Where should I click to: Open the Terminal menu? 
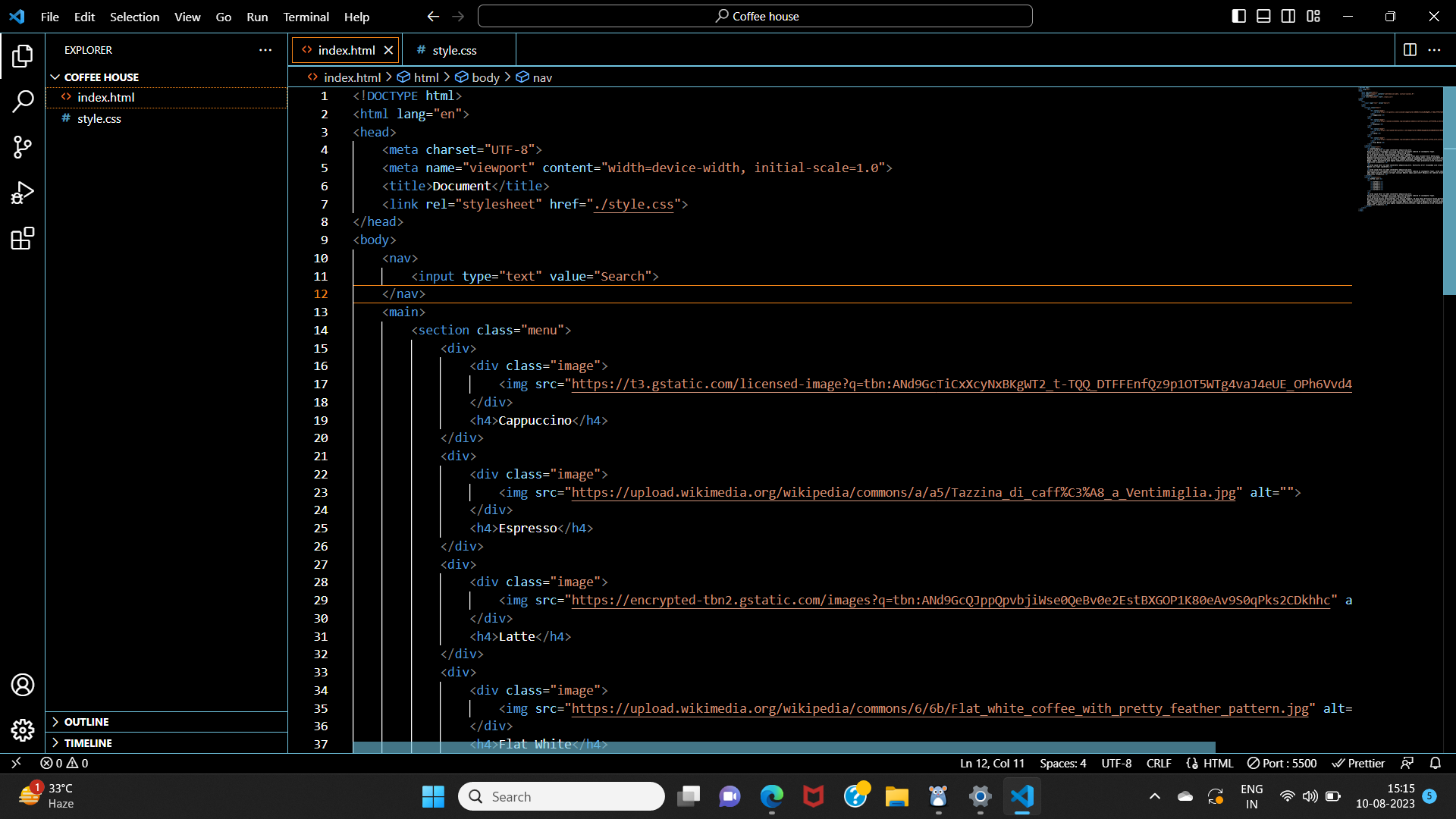(306, 17)
